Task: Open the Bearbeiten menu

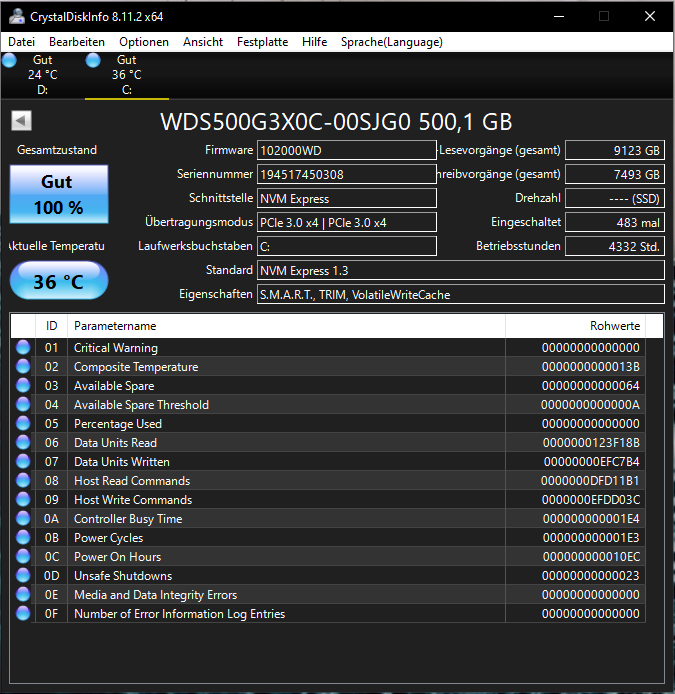Action: pos(77,42)
